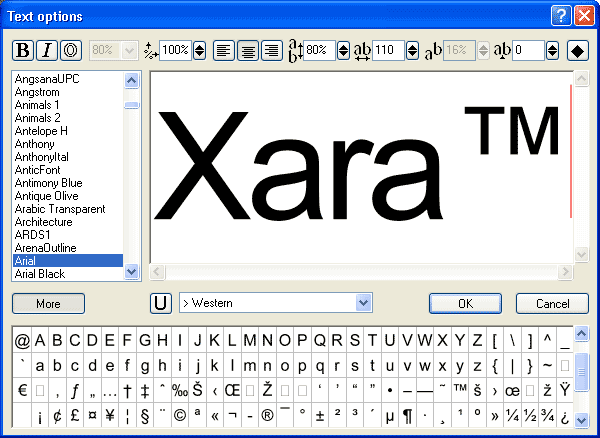The image size is (600, 438).
Task: Click the baseline shift 0 field
Action: 528,50
